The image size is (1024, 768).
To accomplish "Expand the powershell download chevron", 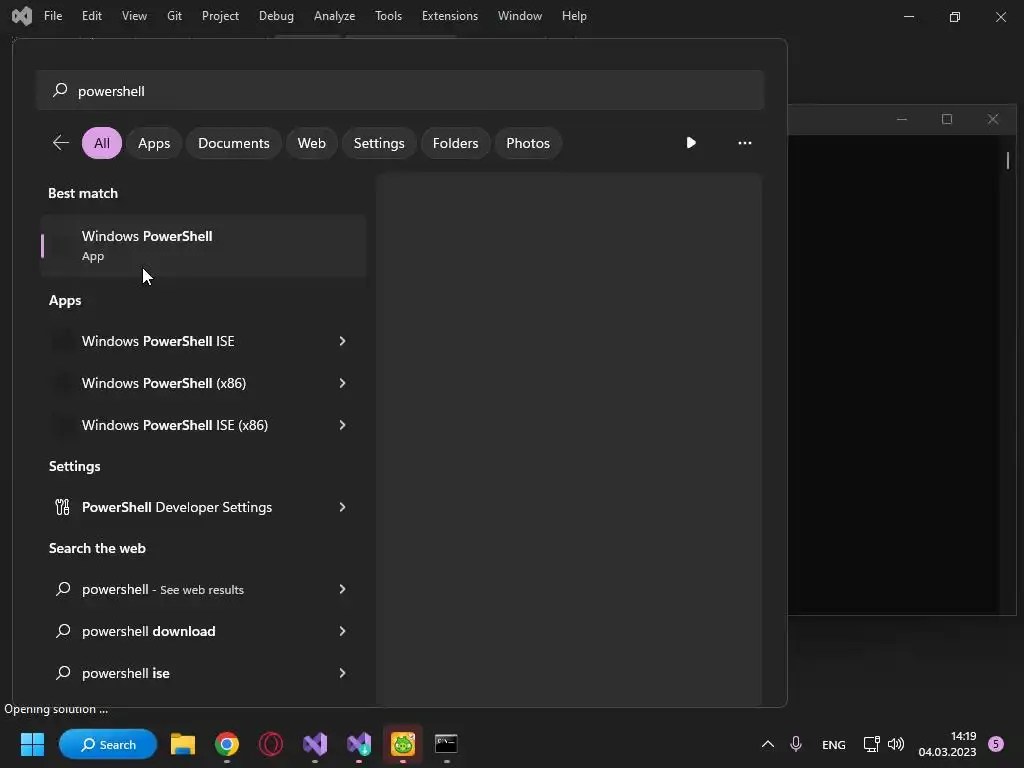I will pyautogui.click(x=342, y=631).
